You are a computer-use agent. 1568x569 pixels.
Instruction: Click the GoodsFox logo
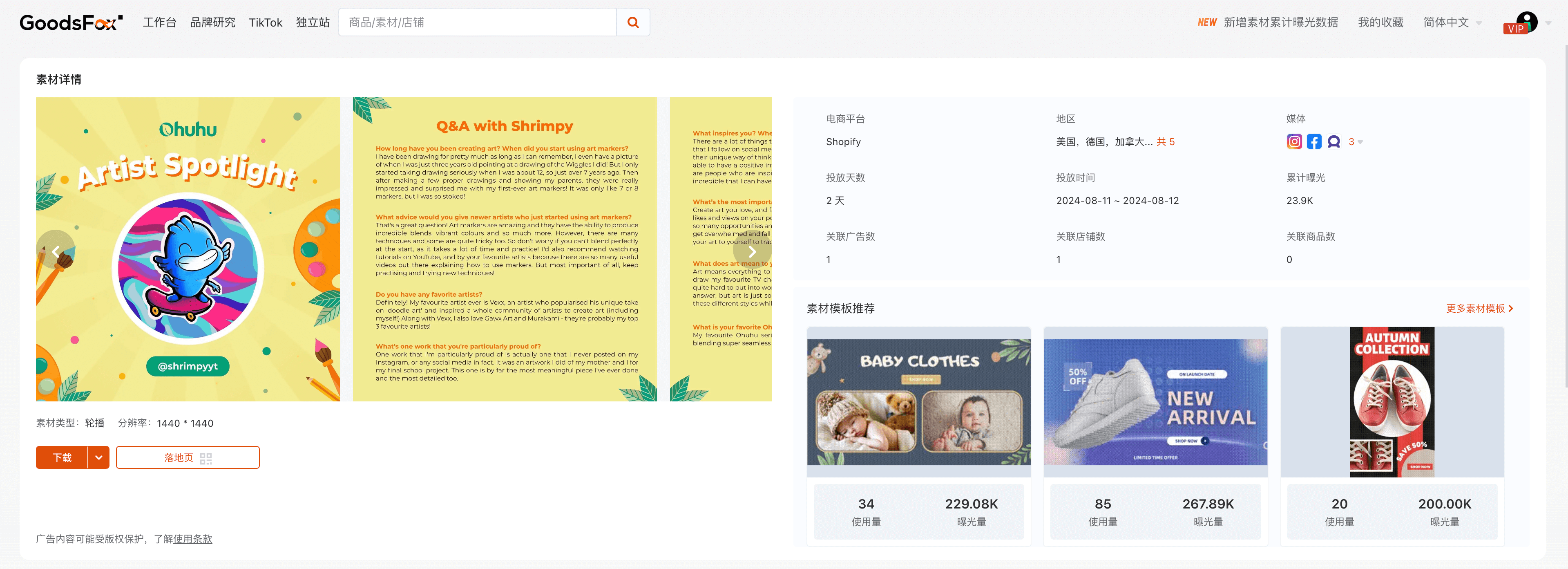(x=71, y=22)
